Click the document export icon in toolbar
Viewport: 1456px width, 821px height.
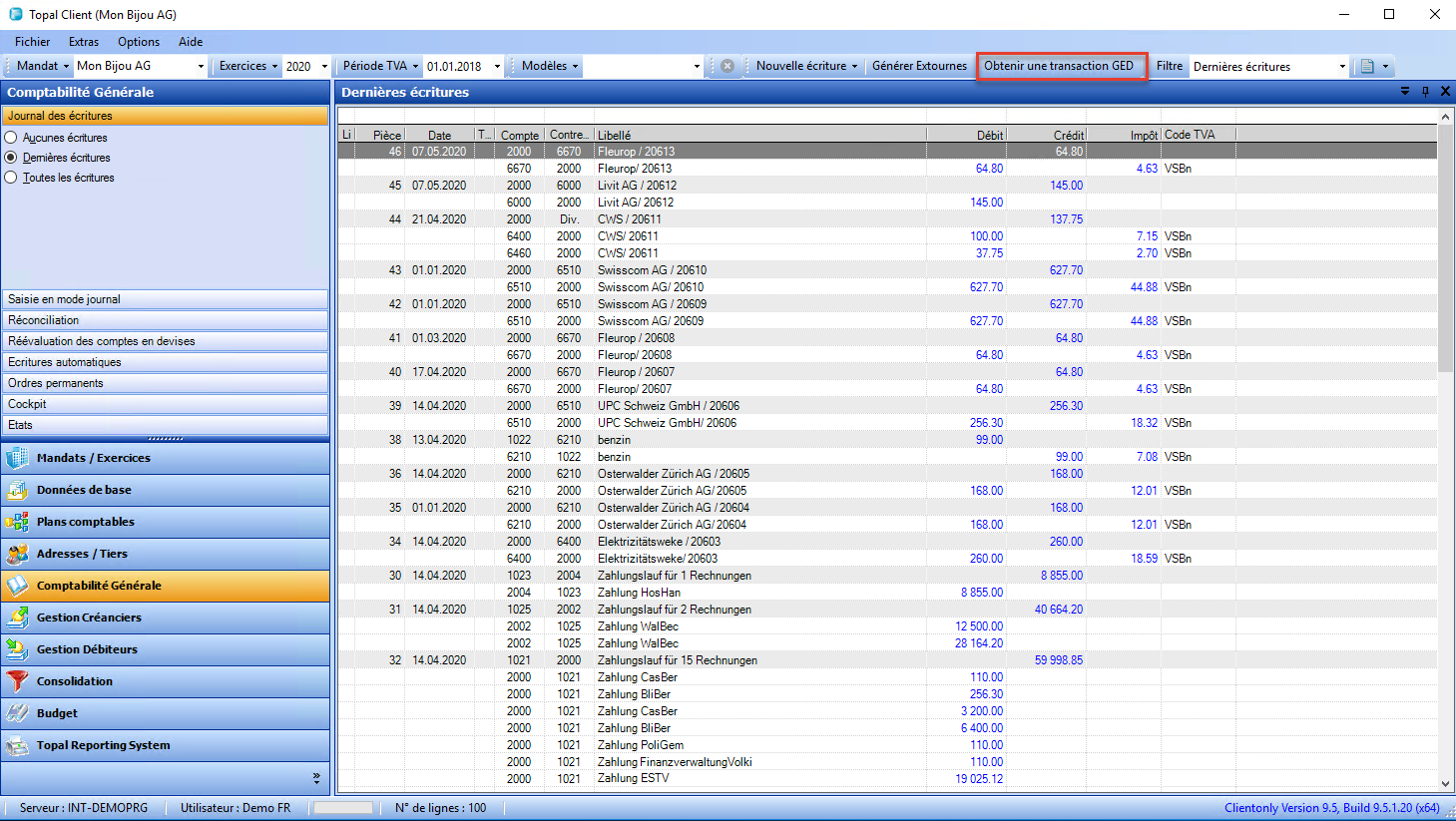point(1367,66)
